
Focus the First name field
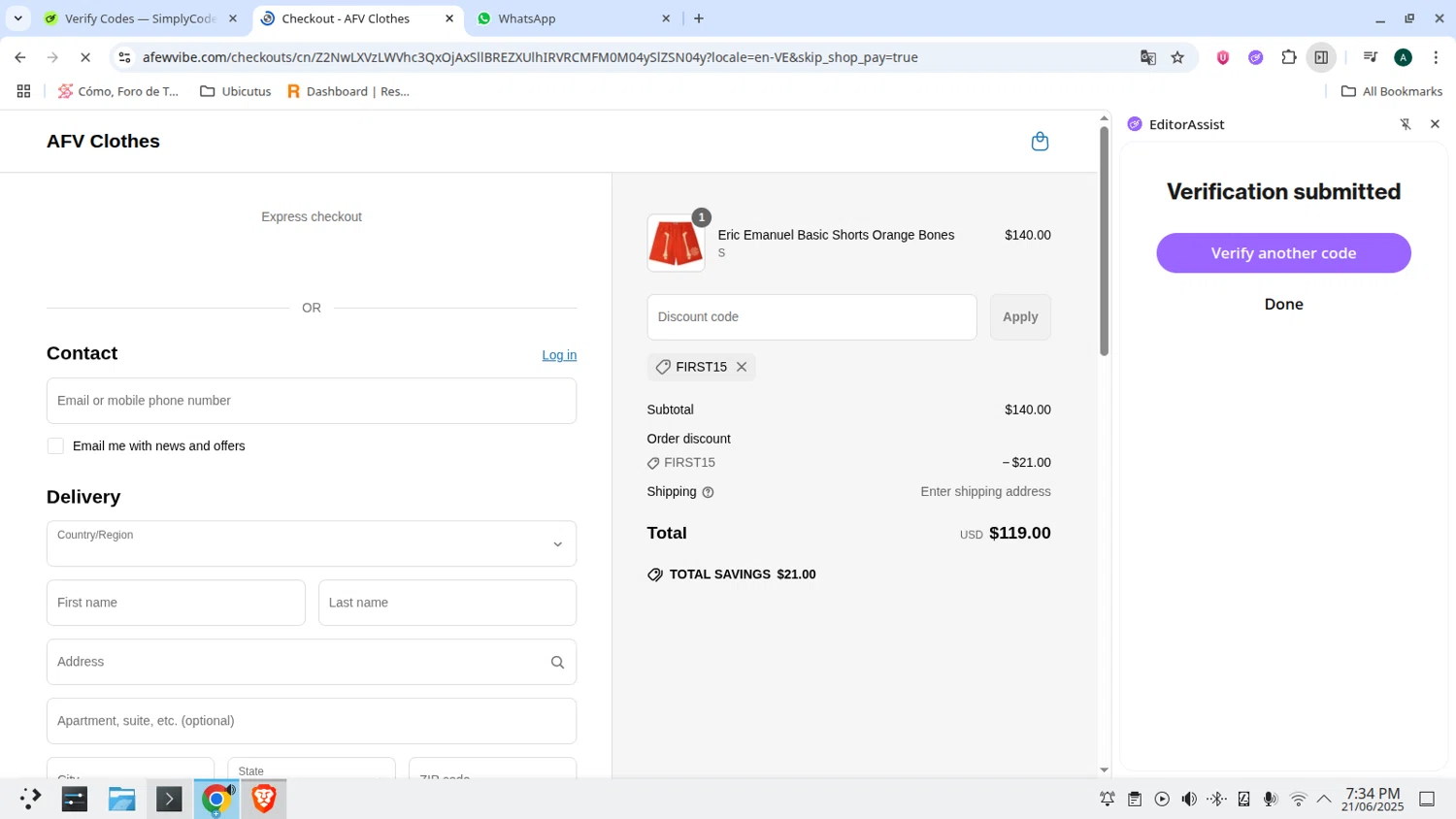[176, 603]
